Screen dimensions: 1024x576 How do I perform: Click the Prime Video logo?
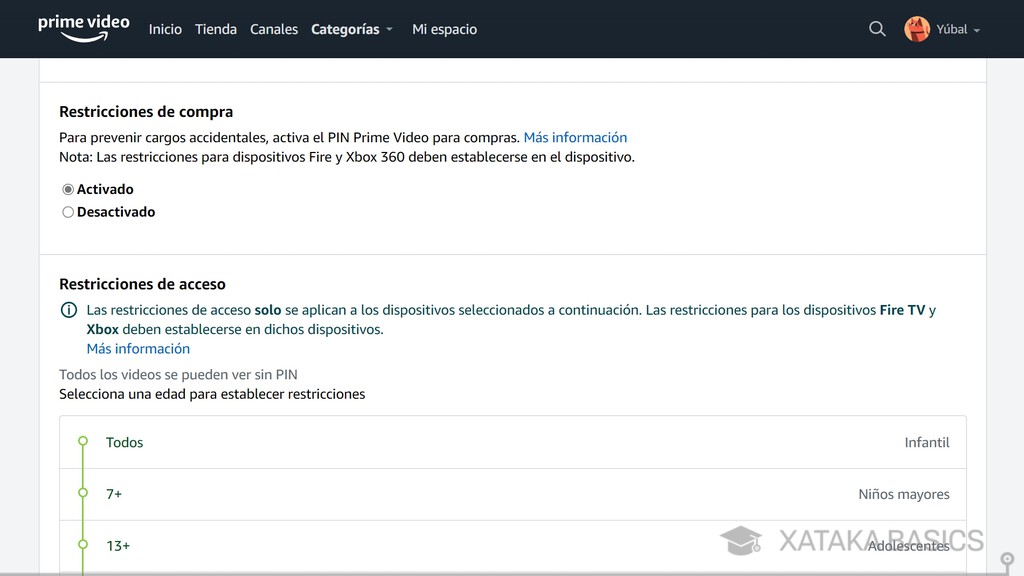[x=83, y=29]
